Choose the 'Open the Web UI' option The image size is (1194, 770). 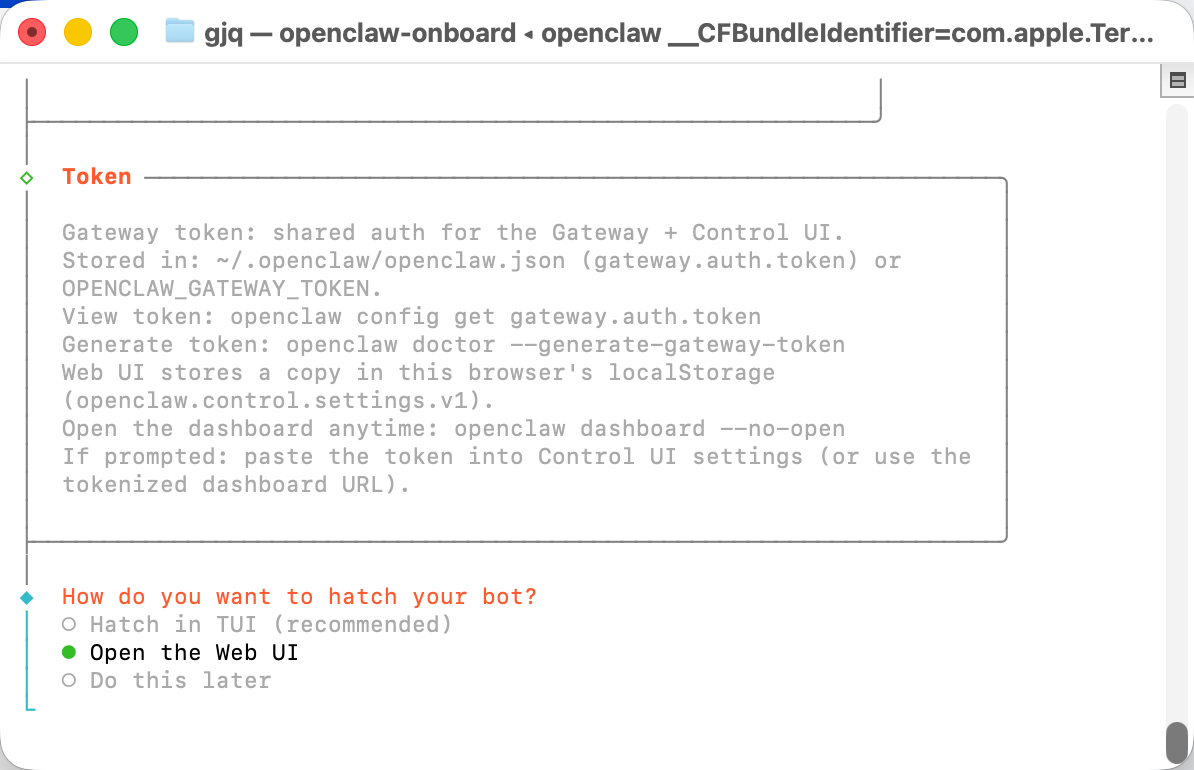[x=193, y=653]
